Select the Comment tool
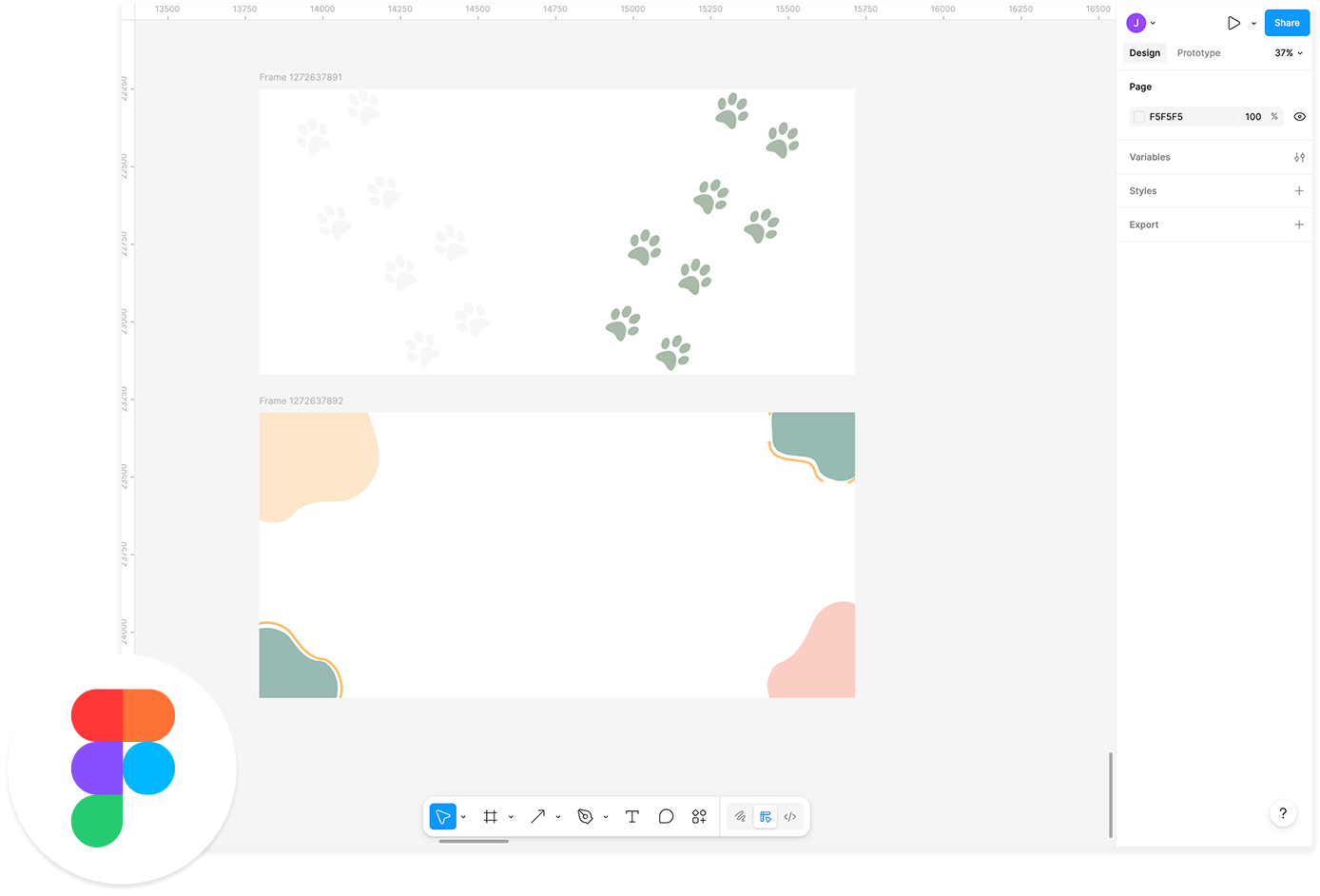Screen dimensions: 1320x896 point(666,816)
